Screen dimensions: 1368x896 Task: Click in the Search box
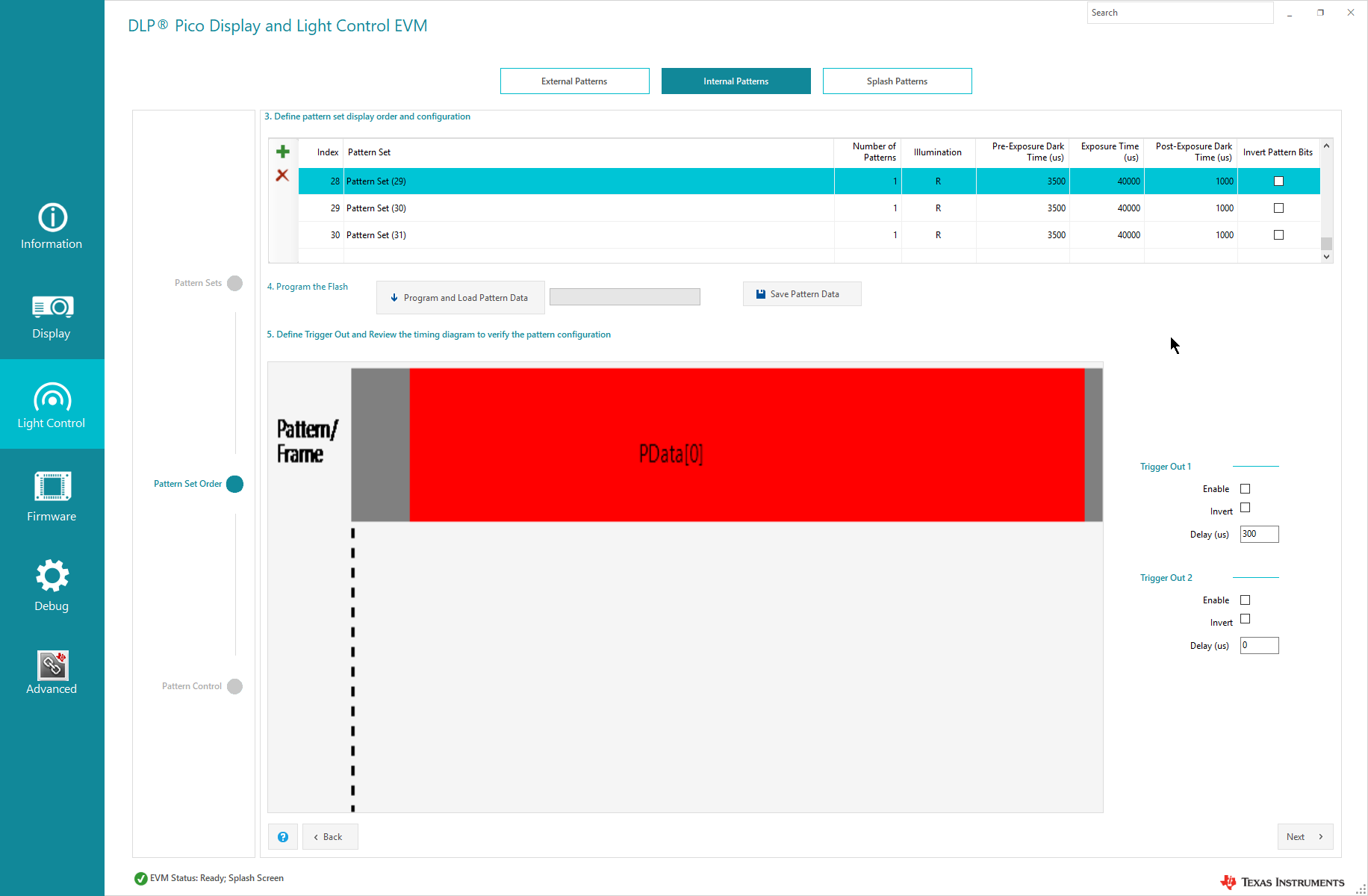coord(1180,13)
